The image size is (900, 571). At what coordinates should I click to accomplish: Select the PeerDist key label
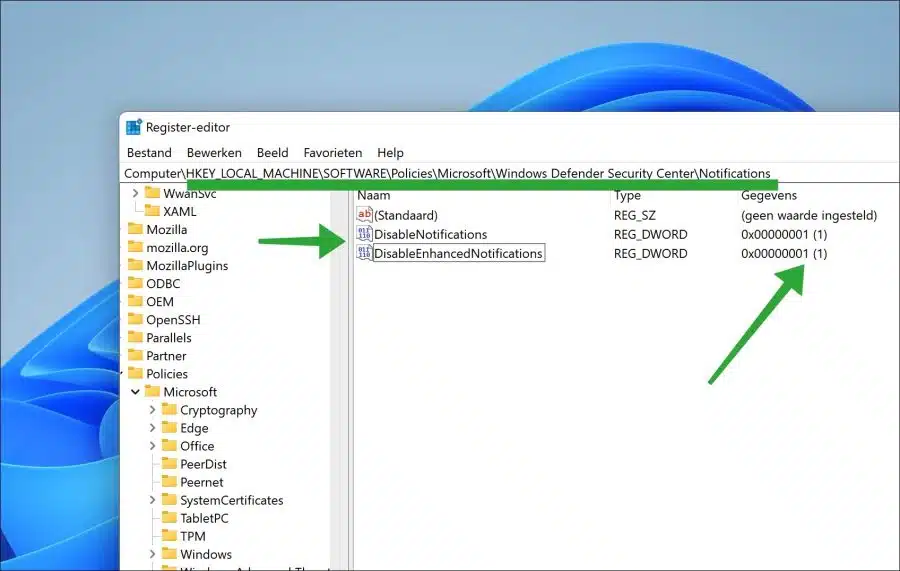click(x=203, y=464)
